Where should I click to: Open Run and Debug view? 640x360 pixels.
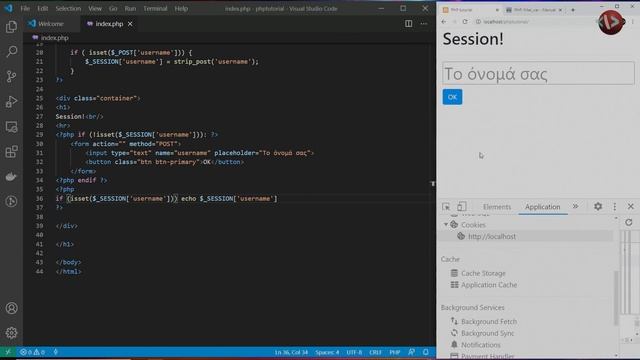pos(11,102)
